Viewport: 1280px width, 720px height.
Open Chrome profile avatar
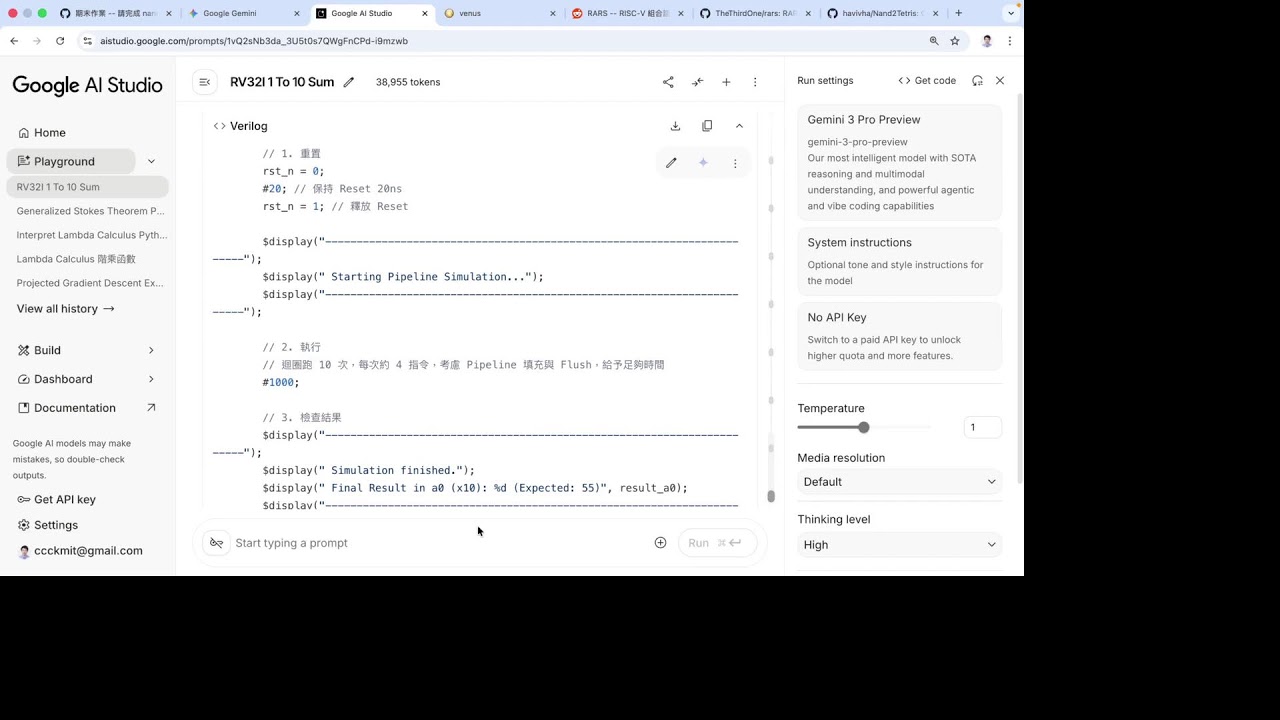tap(987, 41)
